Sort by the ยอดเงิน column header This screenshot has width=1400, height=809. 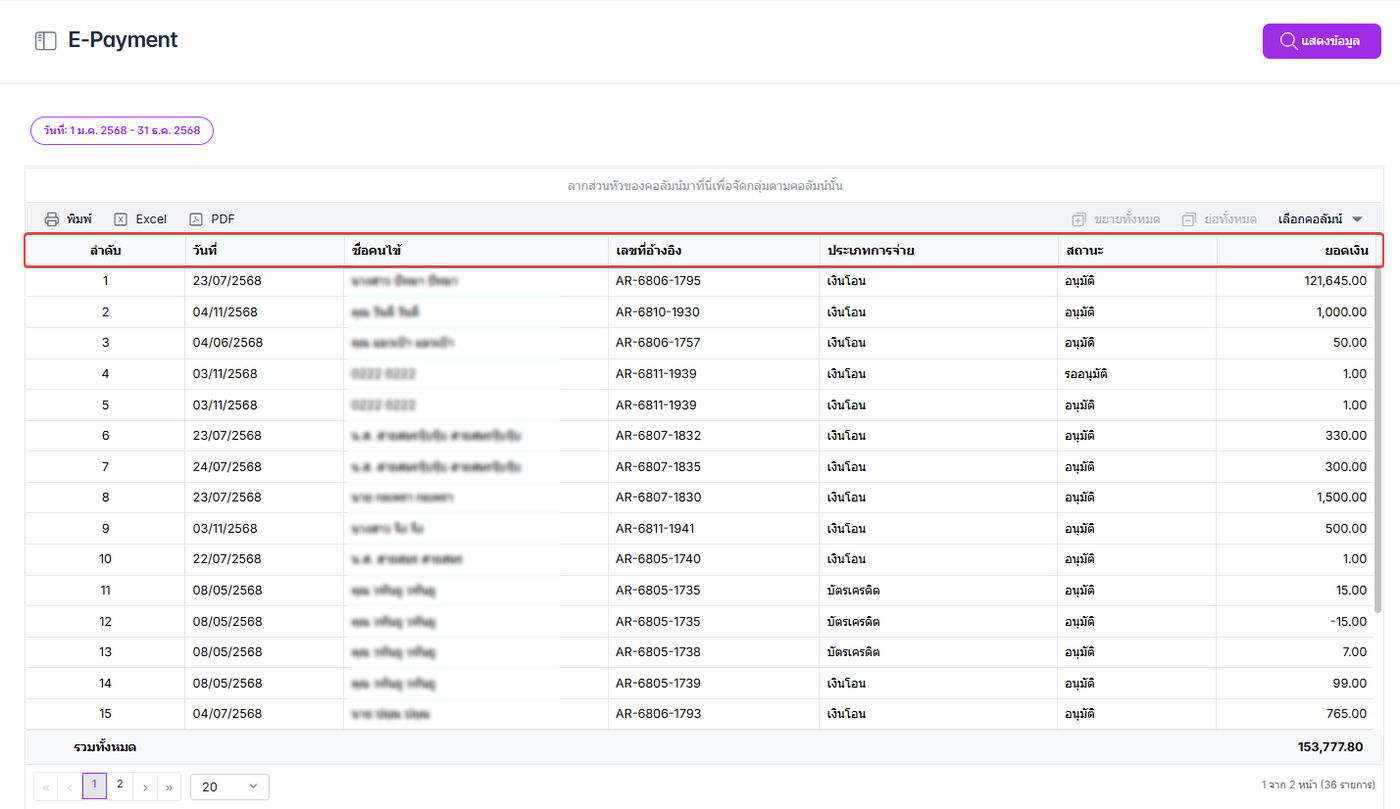click(1296, 250)
